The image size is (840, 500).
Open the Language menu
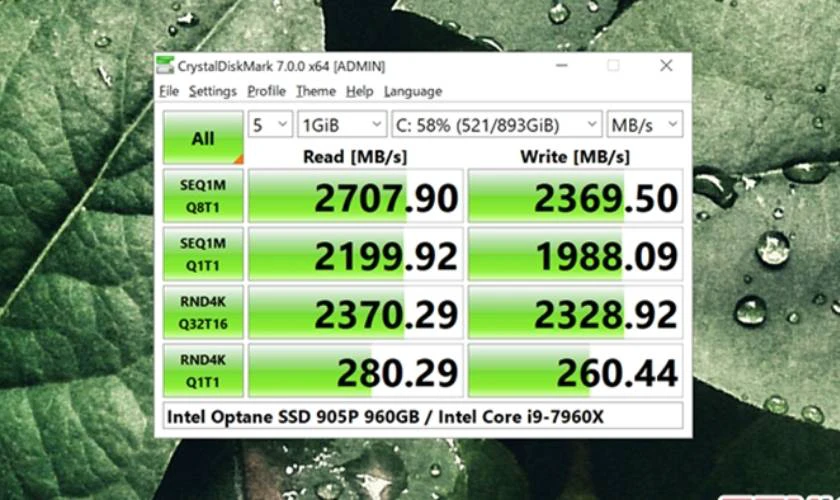click(413, 91)
